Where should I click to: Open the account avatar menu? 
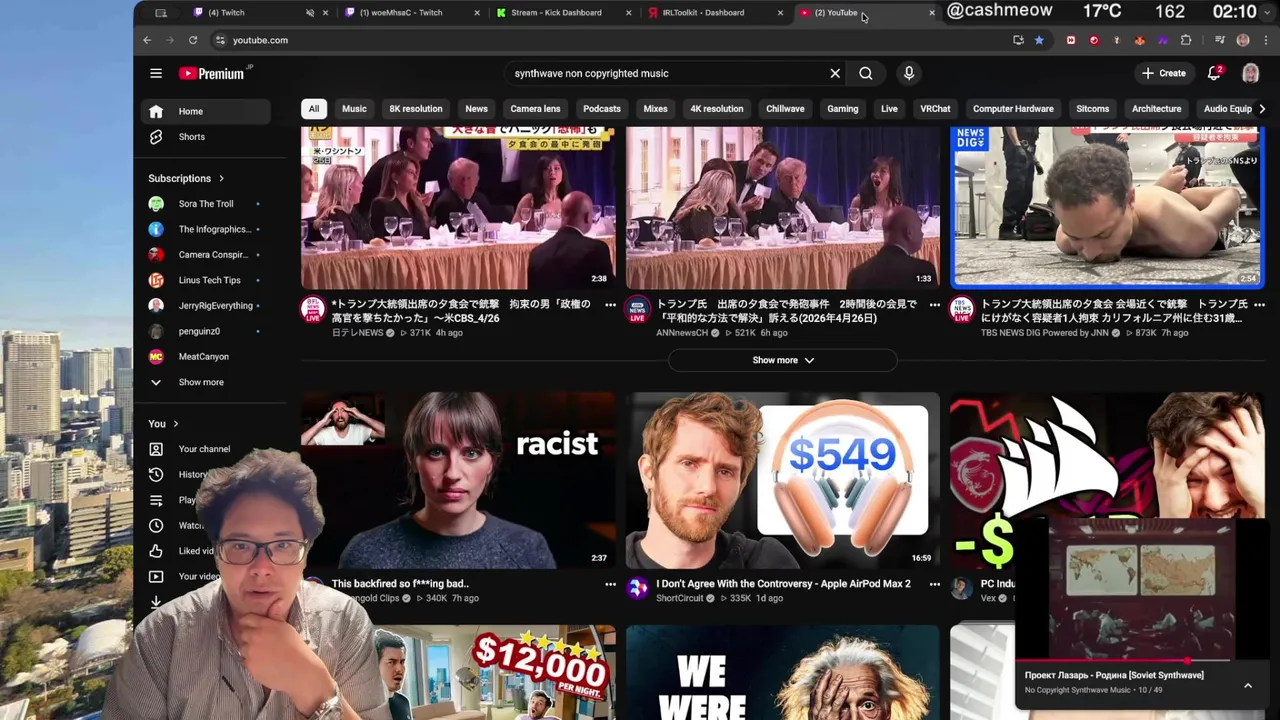coord(1250,73)
